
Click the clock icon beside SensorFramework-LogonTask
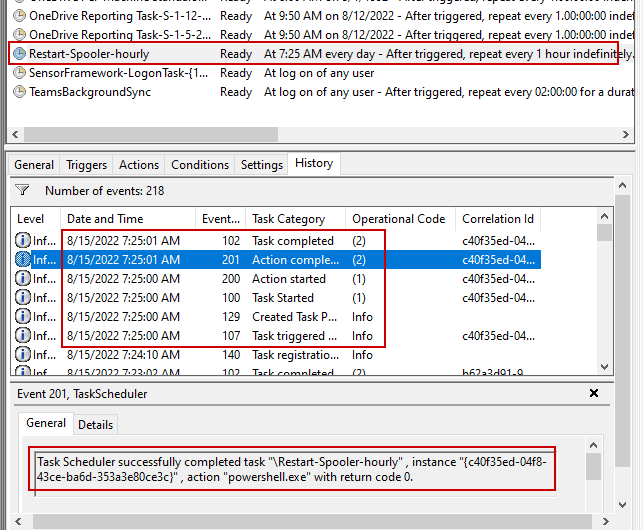pyautogui.click(x=19, y=73)
